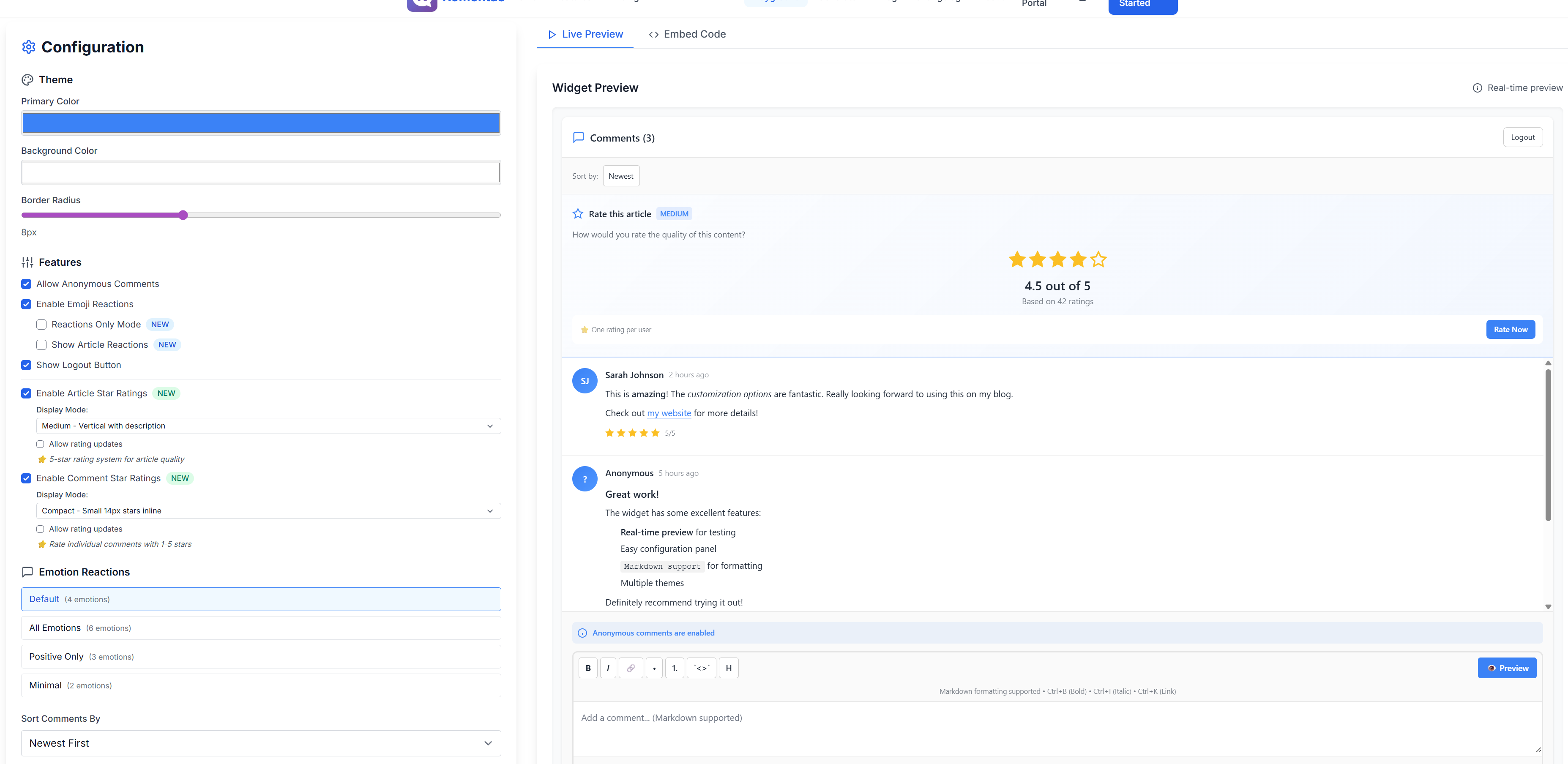This screenshot has height=764, width=1568.
Task: Click the bulleted list icon
Action: pyautogui.click(x=654, y=668)
